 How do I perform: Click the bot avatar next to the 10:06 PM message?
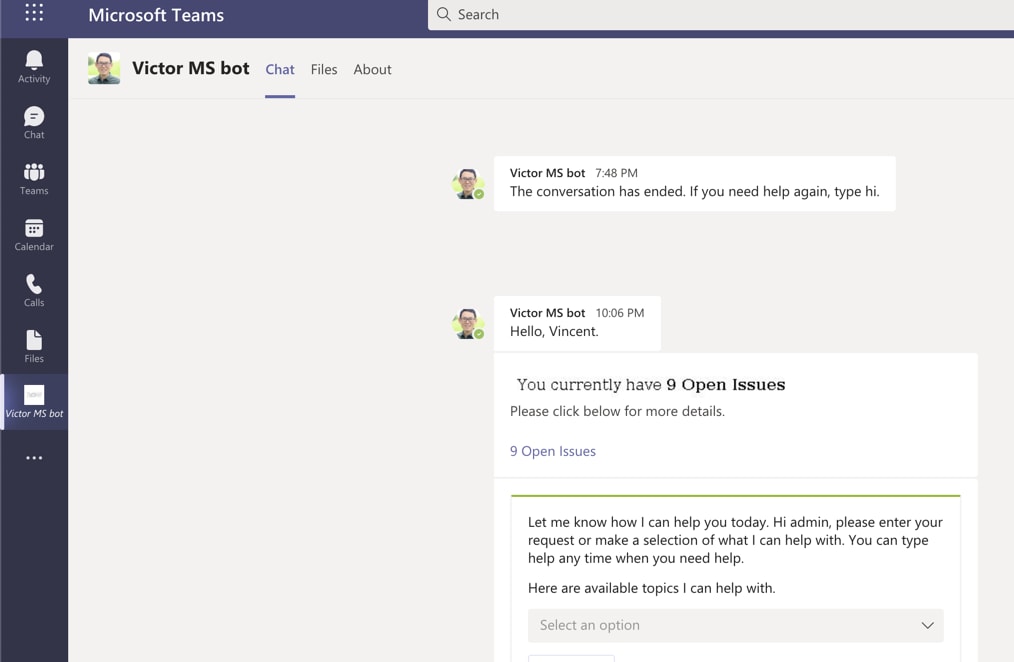pyautogui.click(x=467, y=323)
